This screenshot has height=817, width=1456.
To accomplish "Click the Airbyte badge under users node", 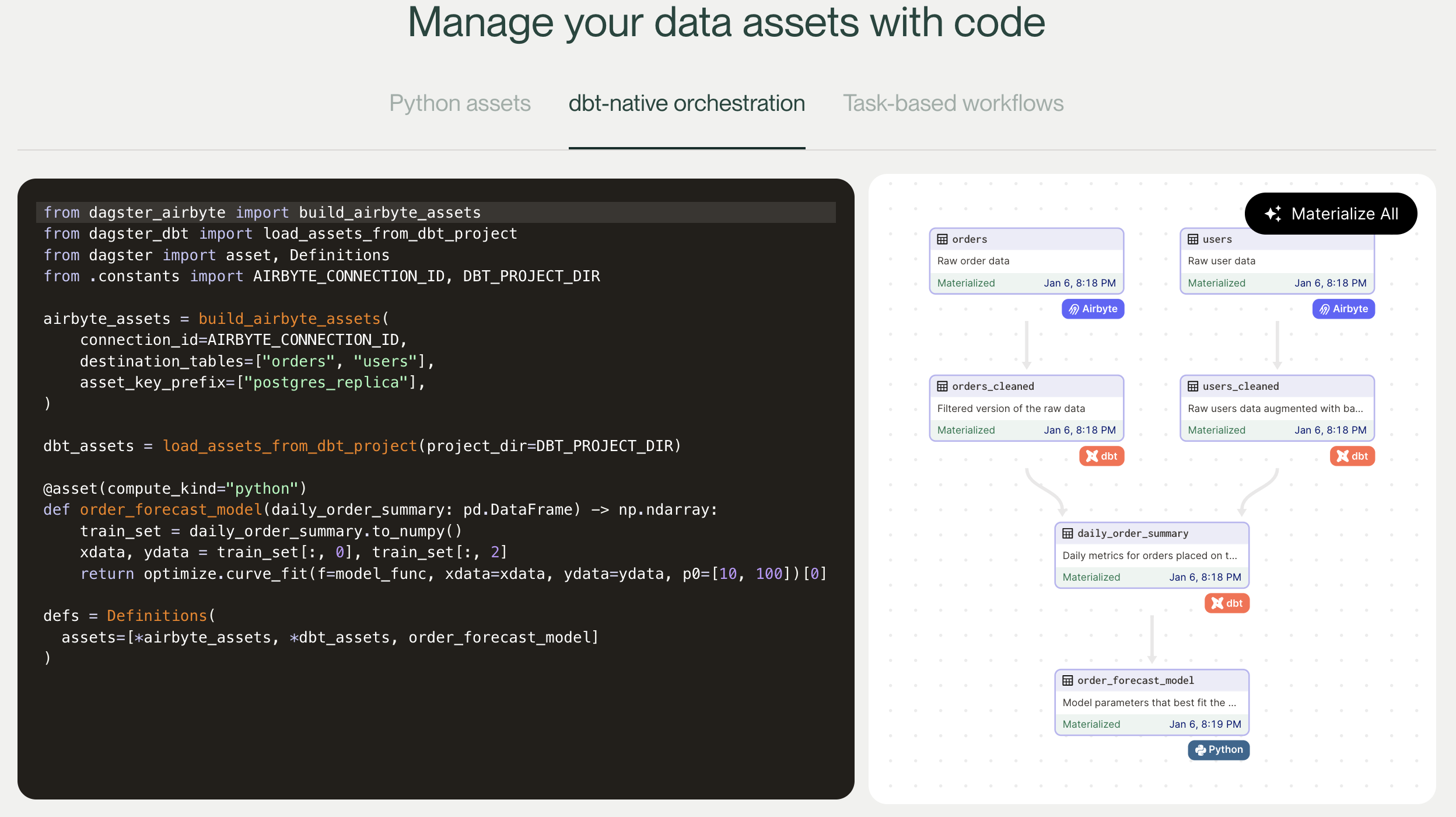I will pos(1343,309).
